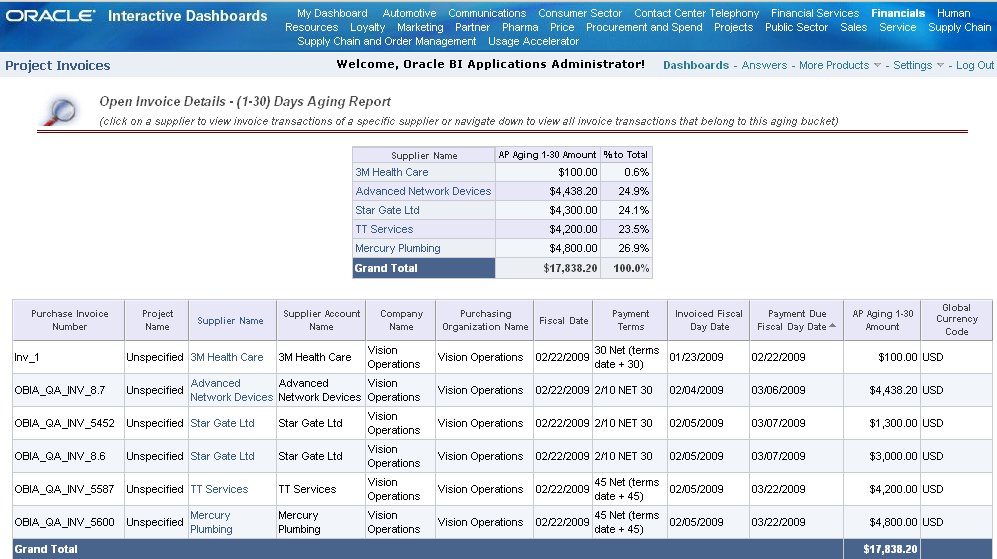Viewport: 997px width, 559px height.
Task: Open the Financials dashboard tab
Action: click(898, 13)
